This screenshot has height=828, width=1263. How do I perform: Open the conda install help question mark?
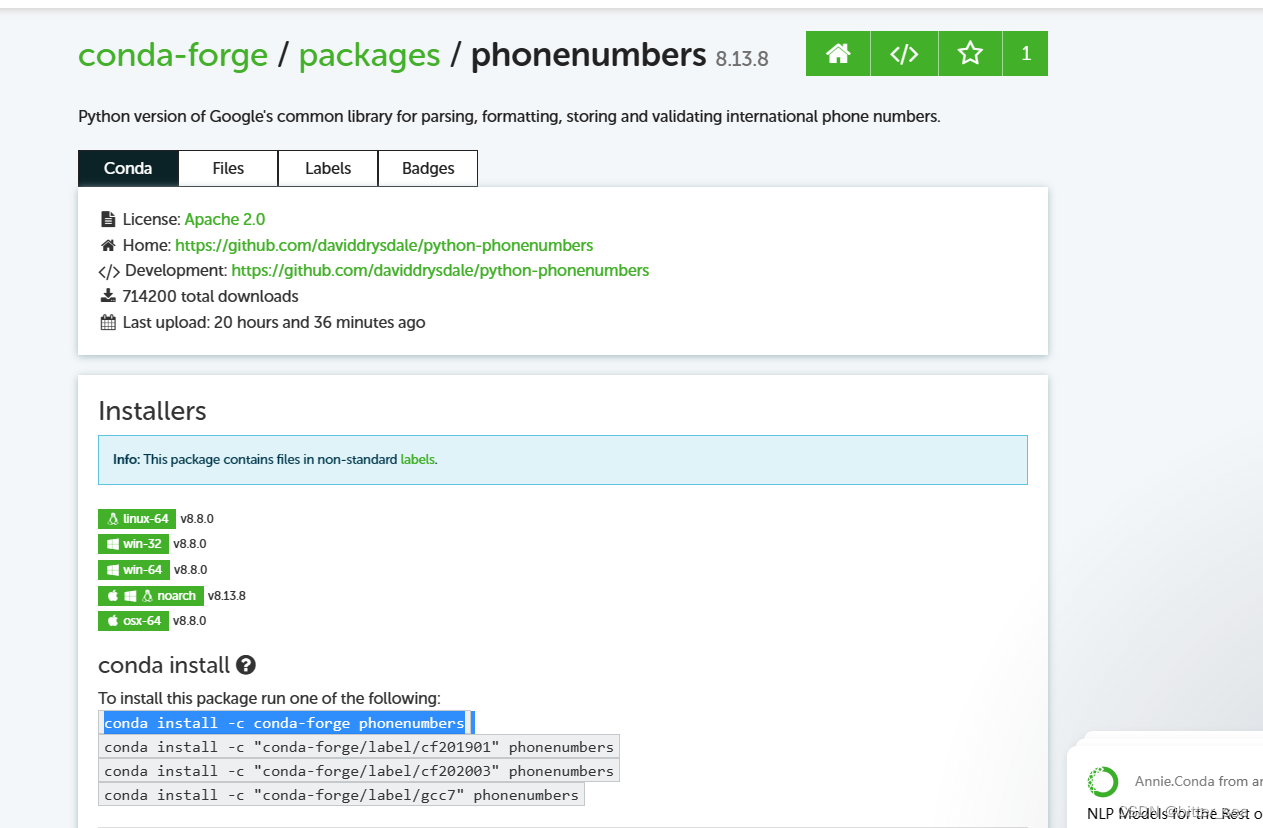(244, 664)
